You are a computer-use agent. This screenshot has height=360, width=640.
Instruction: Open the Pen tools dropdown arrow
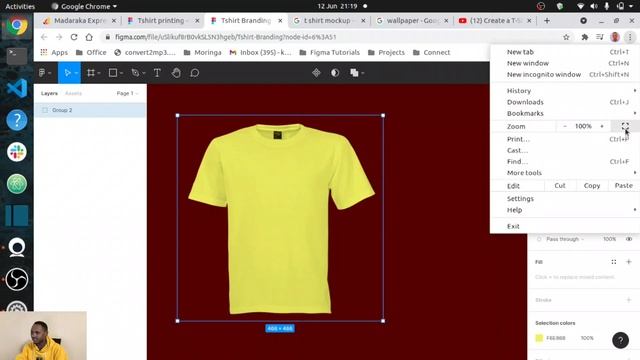tap(144, 73)
